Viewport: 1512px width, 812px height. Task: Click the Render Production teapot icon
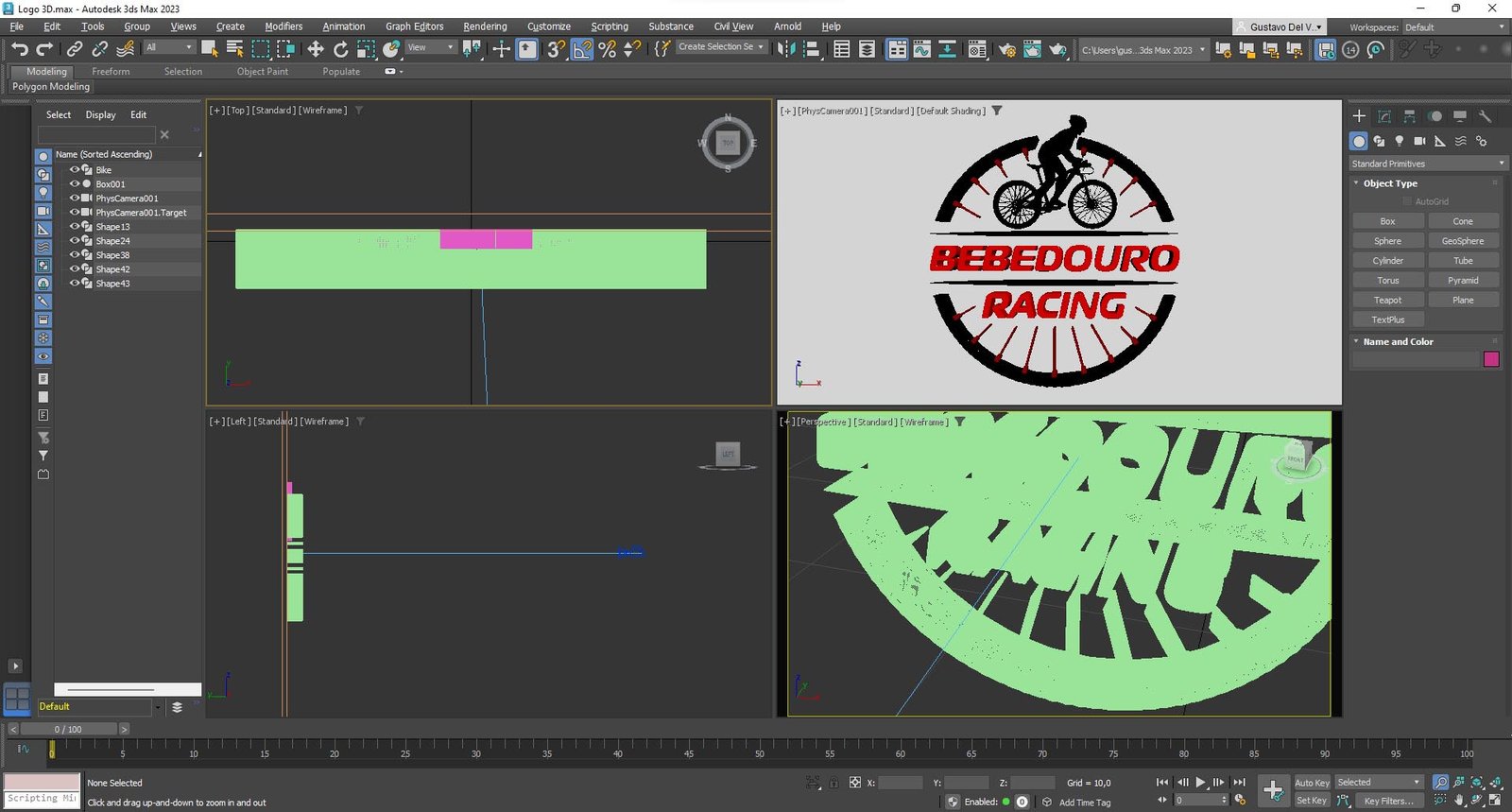coord(1057,48)
